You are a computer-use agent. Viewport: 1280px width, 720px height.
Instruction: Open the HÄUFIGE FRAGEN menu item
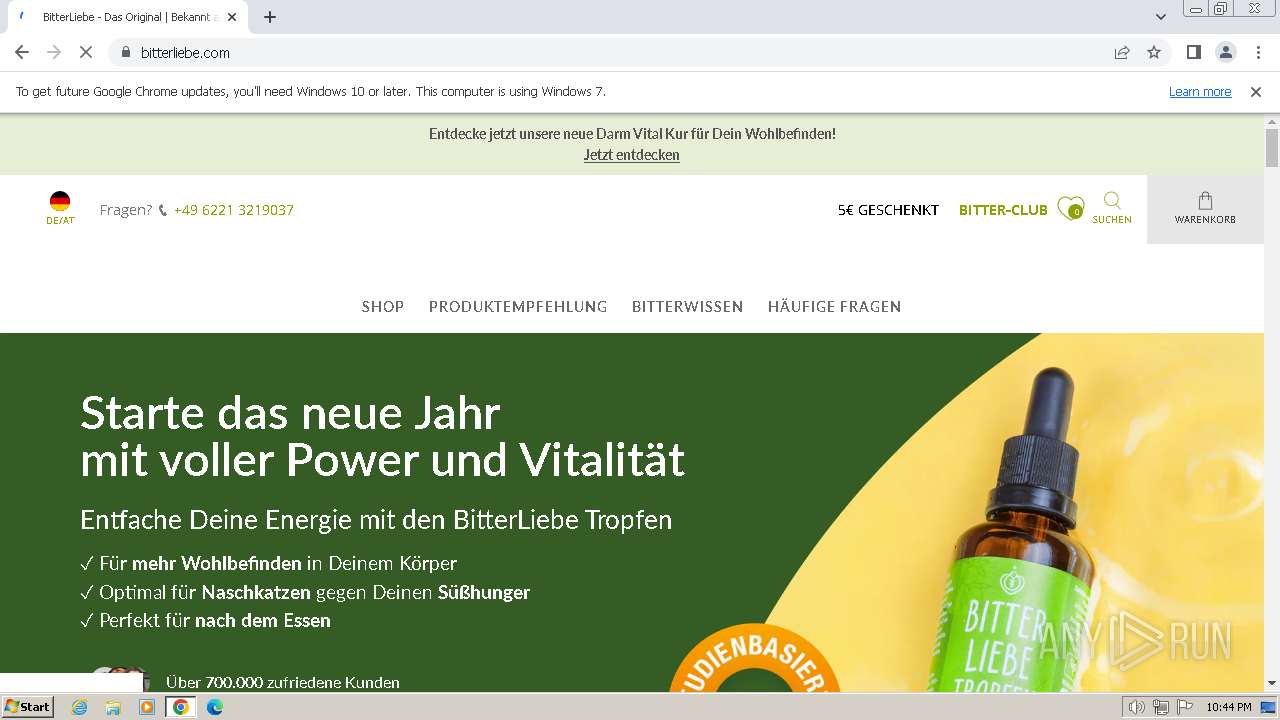(x=834, y=307)
